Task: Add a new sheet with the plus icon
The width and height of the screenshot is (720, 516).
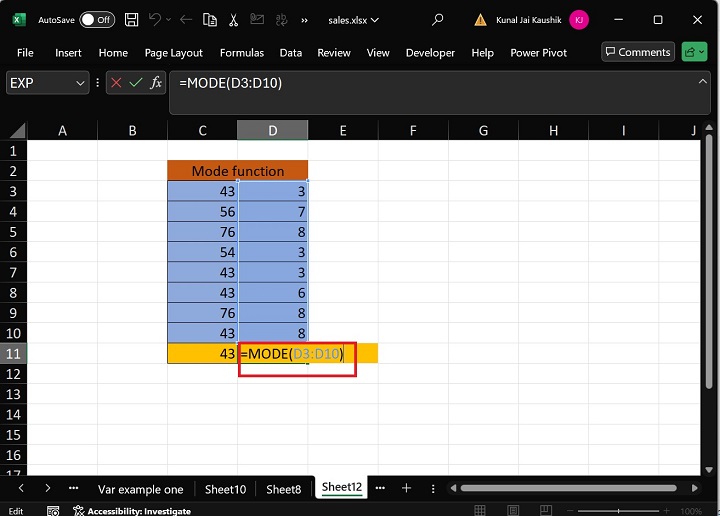Action: (406, 488)
